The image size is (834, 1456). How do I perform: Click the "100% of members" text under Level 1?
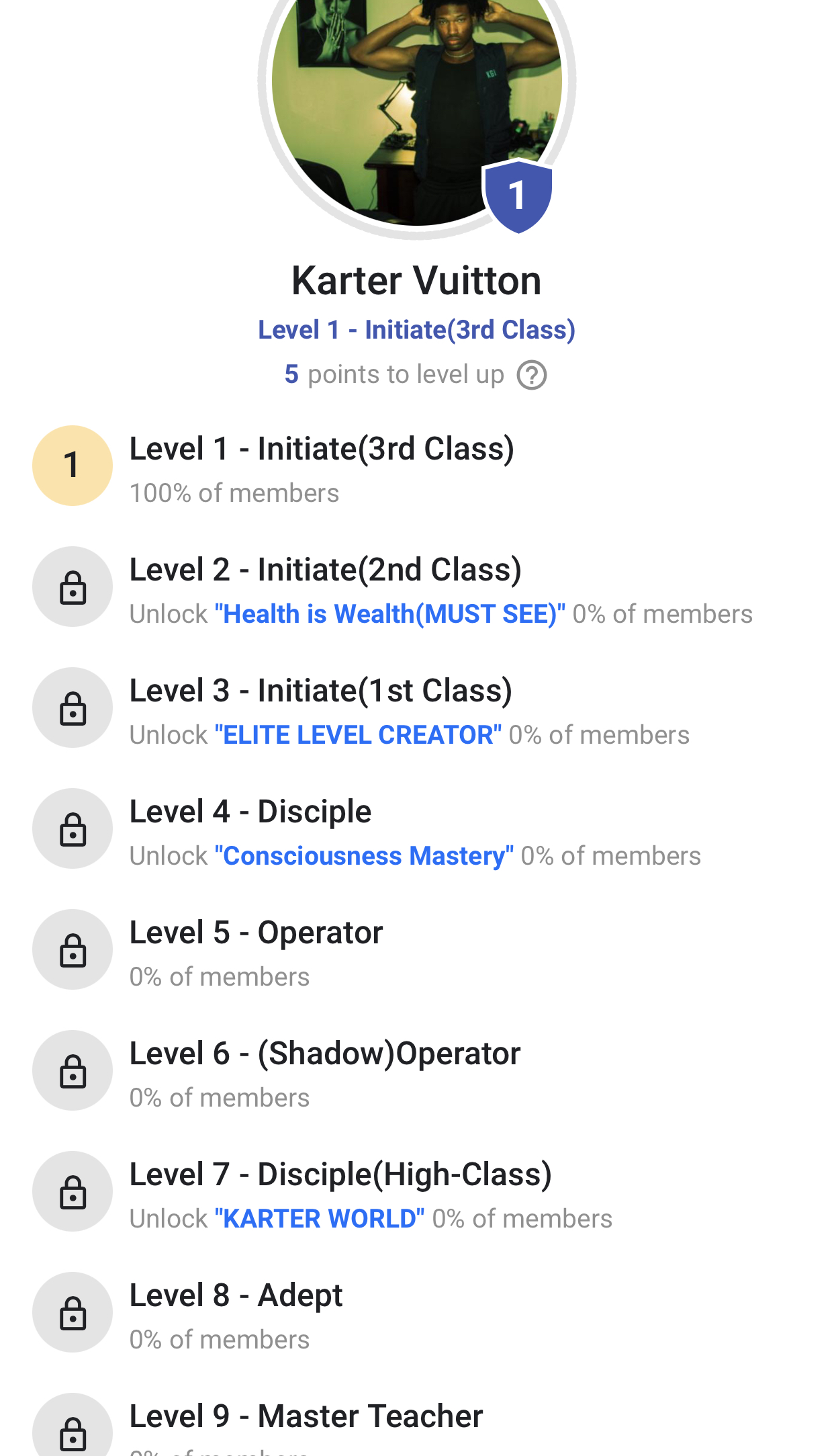tap(234, 492)
